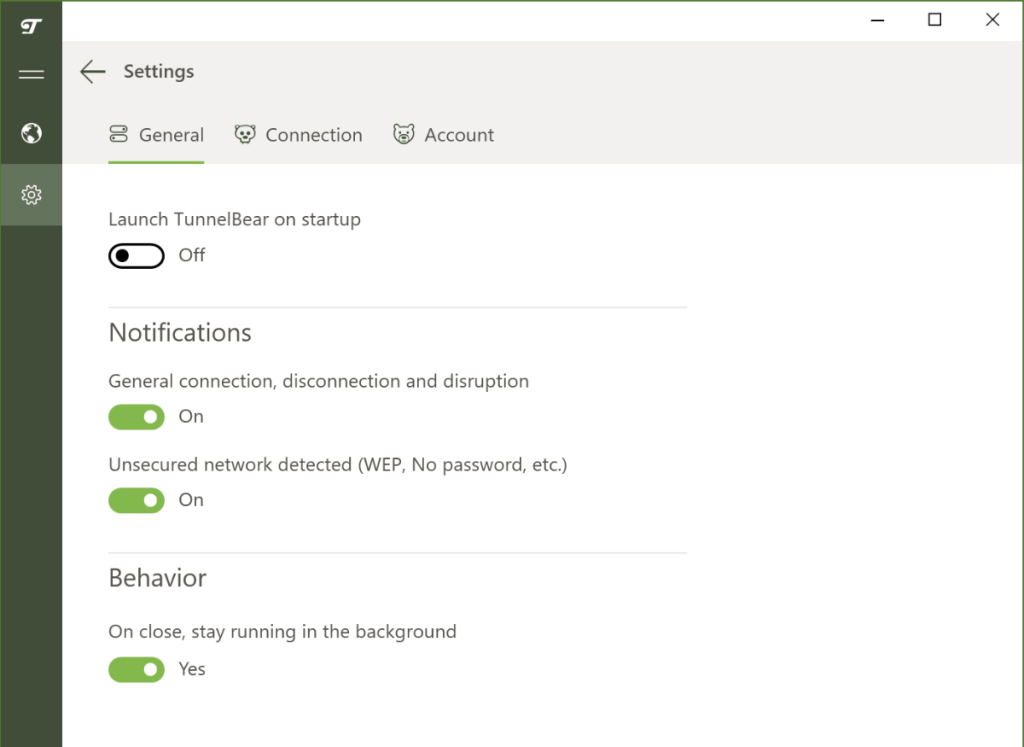Turn off stay running in background
This screenshot has width=1024, height=747.
coord(136,669)
